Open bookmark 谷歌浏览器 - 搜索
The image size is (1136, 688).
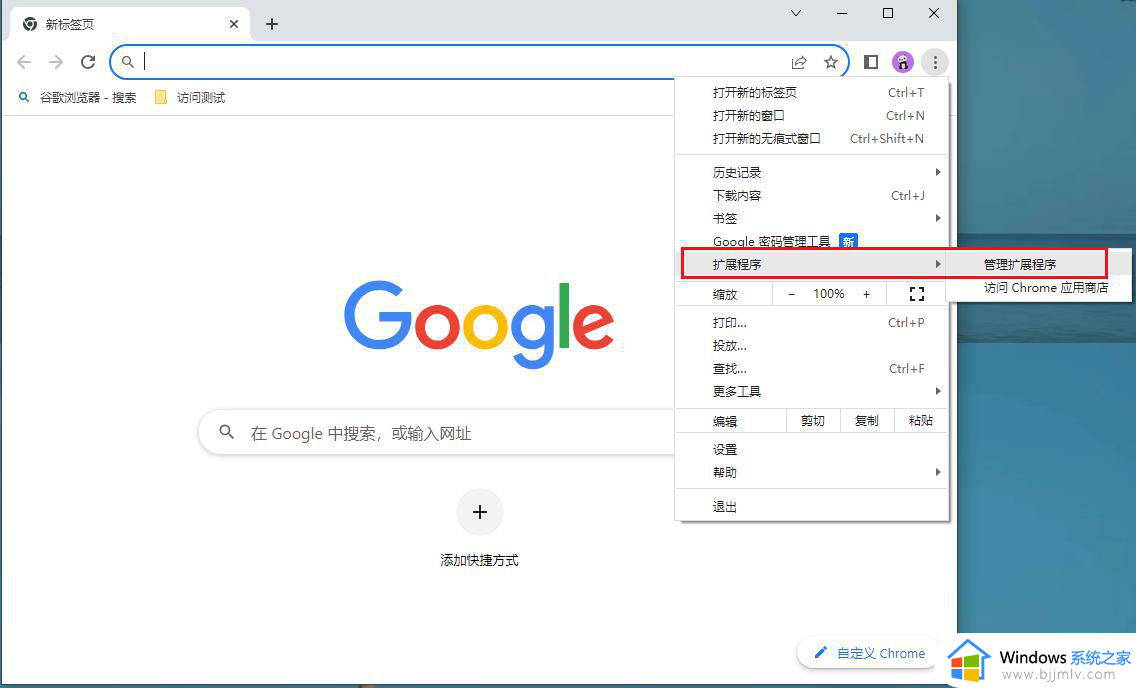tap(78, 98)
